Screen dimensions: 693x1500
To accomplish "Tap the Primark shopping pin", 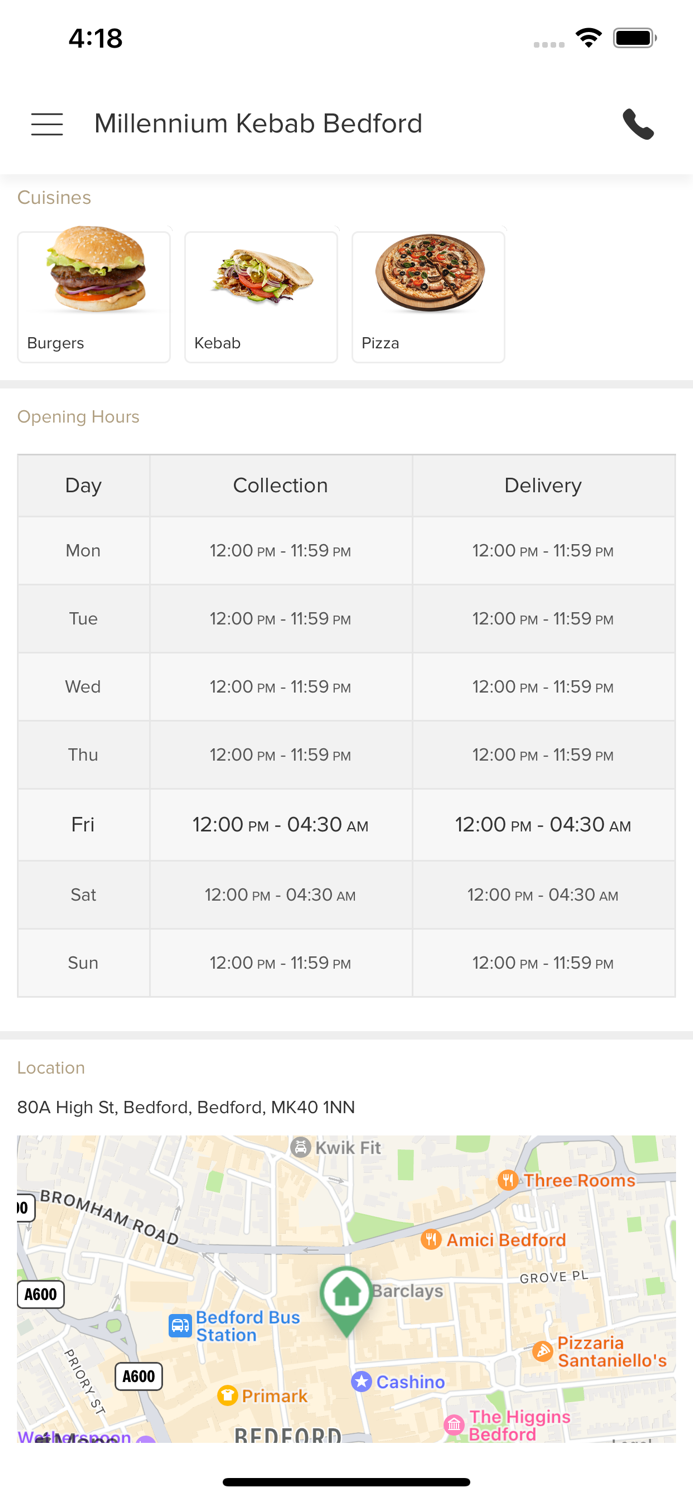I will tap(227, 1395).
